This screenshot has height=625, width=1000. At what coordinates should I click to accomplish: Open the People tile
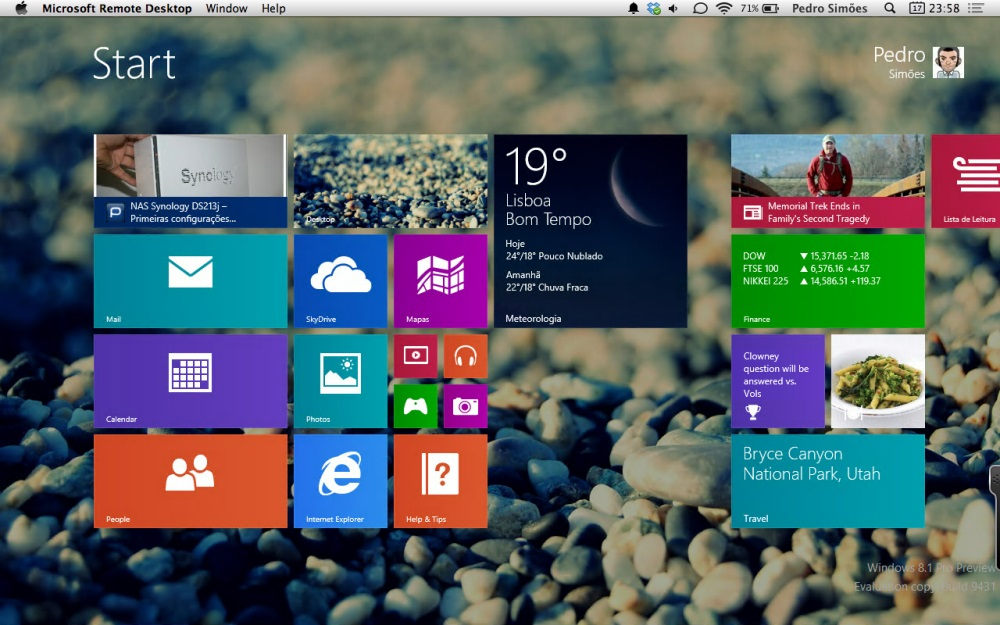tap(190, 482)
